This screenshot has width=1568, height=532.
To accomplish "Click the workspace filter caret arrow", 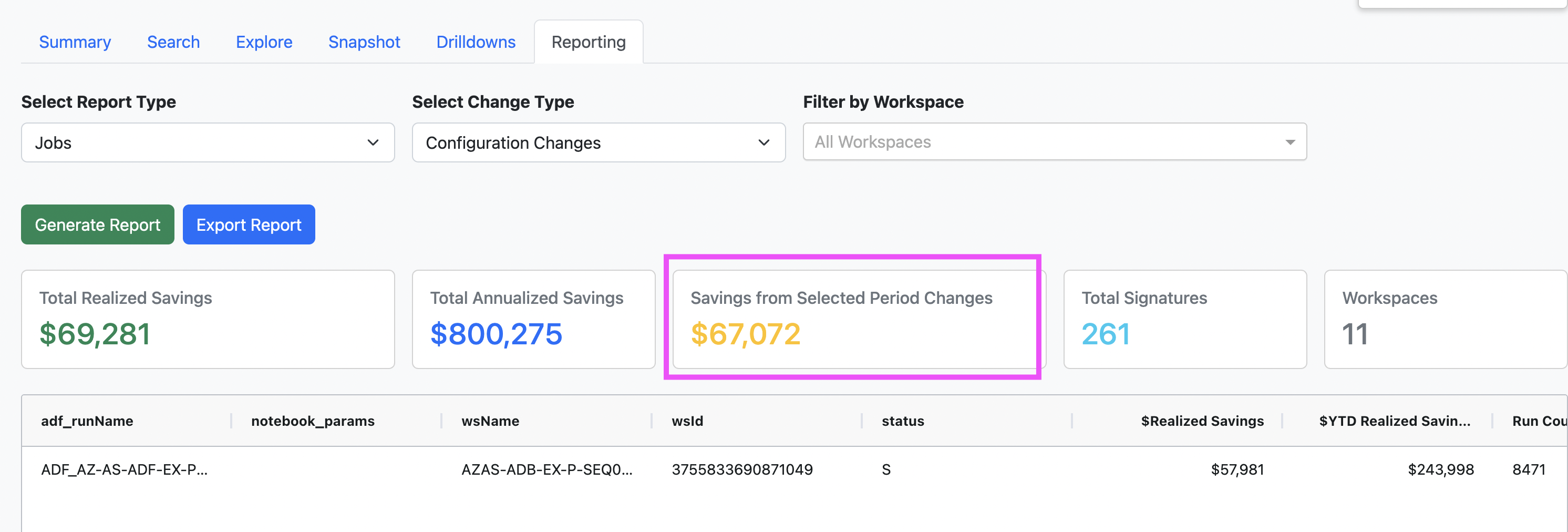I will 1289,142.
